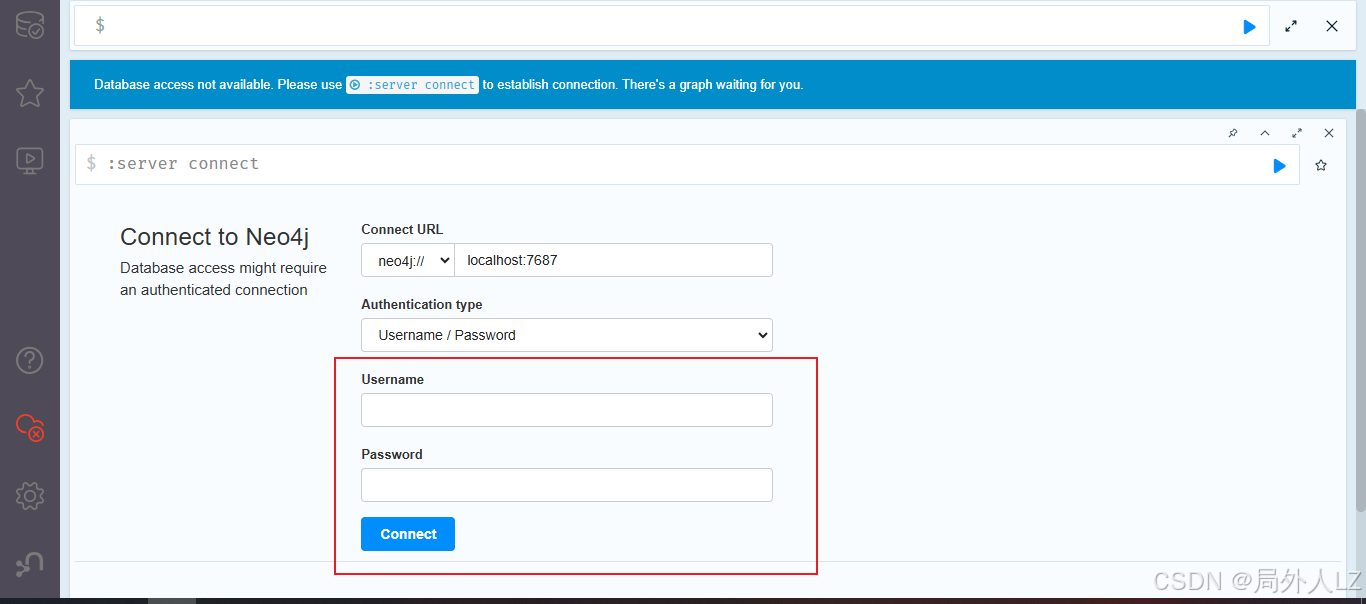This screenshot has width=1366, height=604.
Task: Open the Guides play-screen sidebar icon
Action: click(29, 160)
